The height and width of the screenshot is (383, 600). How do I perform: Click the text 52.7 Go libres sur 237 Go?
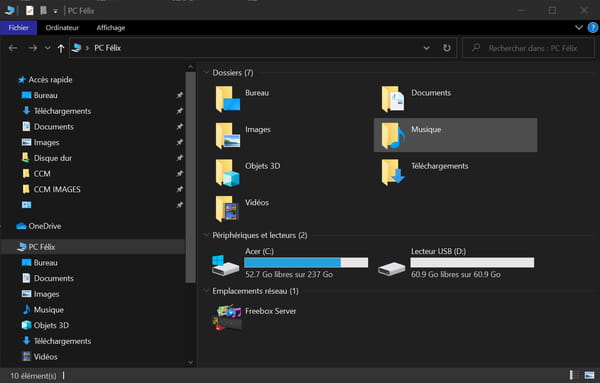(289, 275)
